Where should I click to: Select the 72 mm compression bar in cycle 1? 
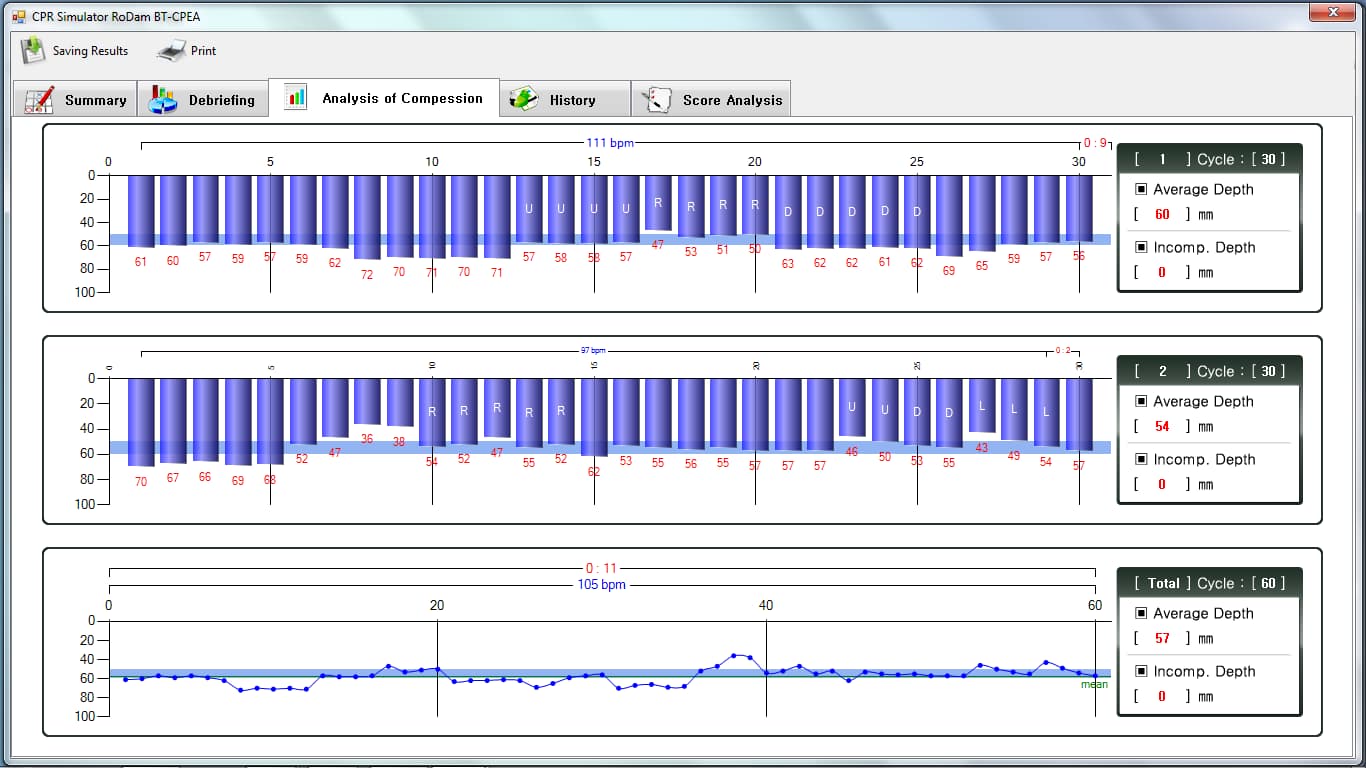pos(367,217)
